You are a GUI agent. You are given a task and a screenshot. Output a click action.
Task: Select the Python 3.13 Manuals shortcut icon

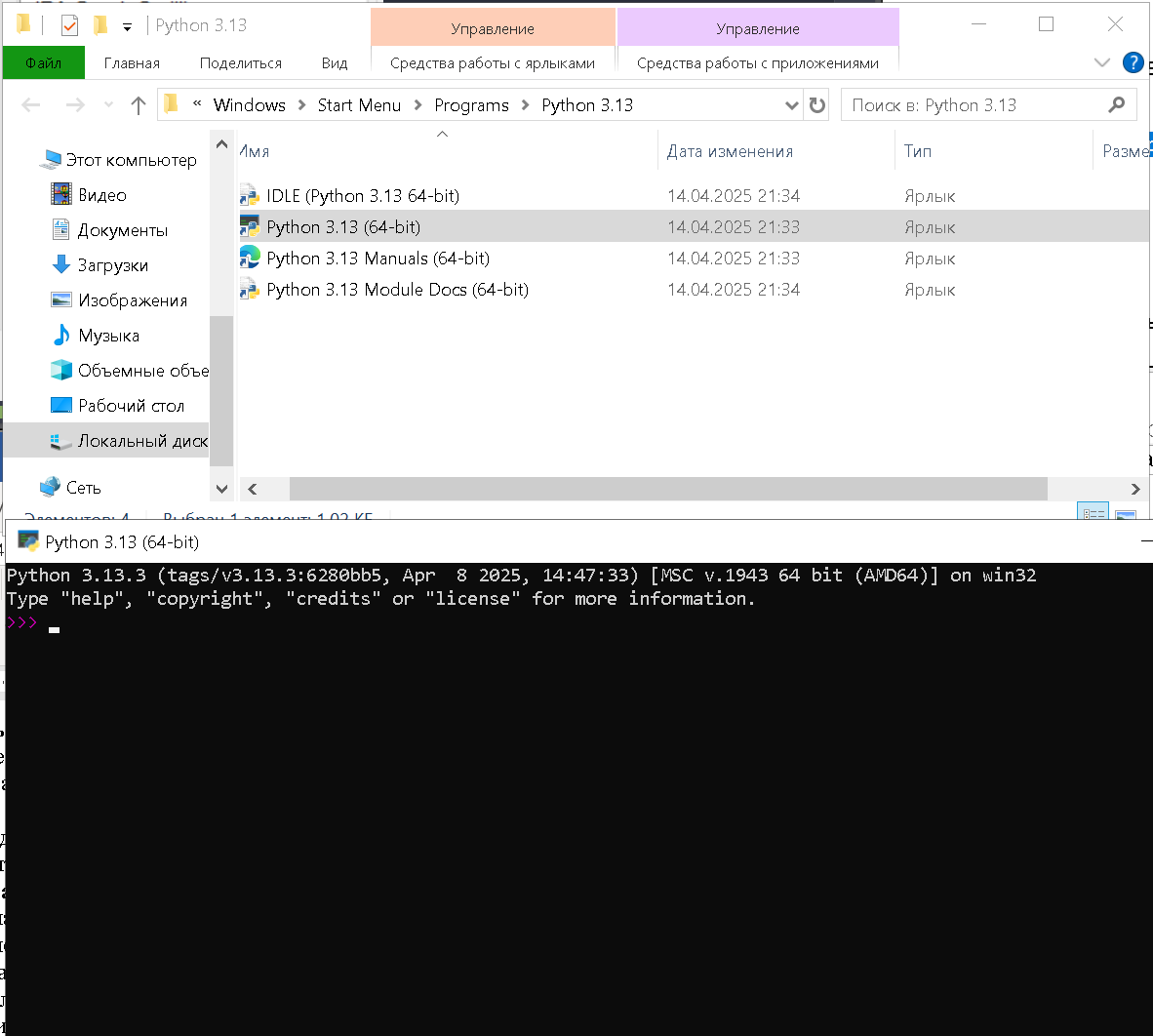[250, 259]
